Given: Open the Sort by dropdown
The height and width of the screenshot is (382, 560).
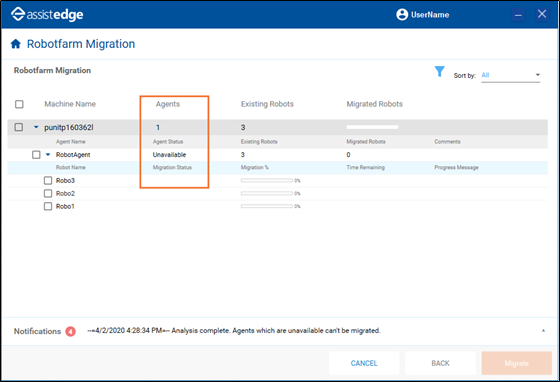Looking at the screenshot, I should [510, 75].
